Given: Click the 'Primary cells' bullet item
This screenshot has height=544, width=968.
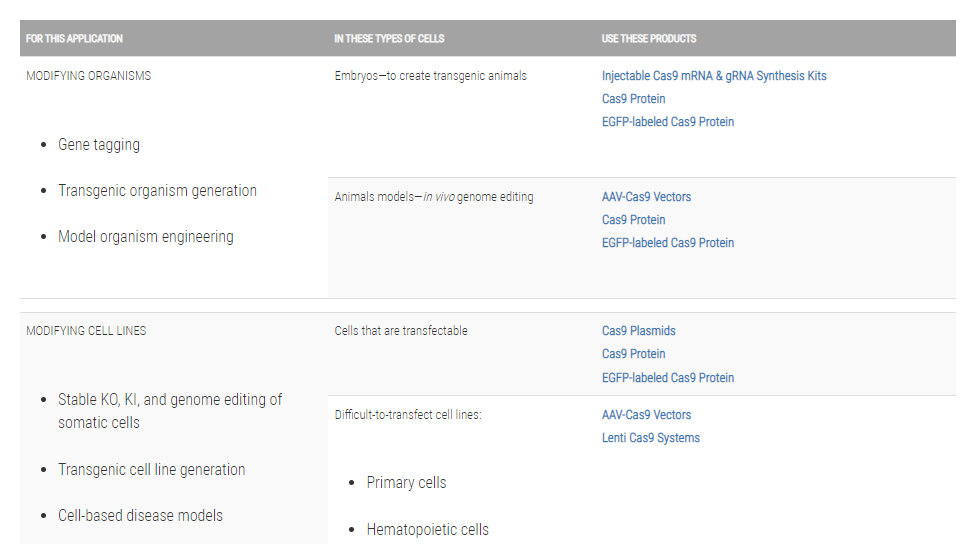Looking at the screenshot, I should (406, 483).
